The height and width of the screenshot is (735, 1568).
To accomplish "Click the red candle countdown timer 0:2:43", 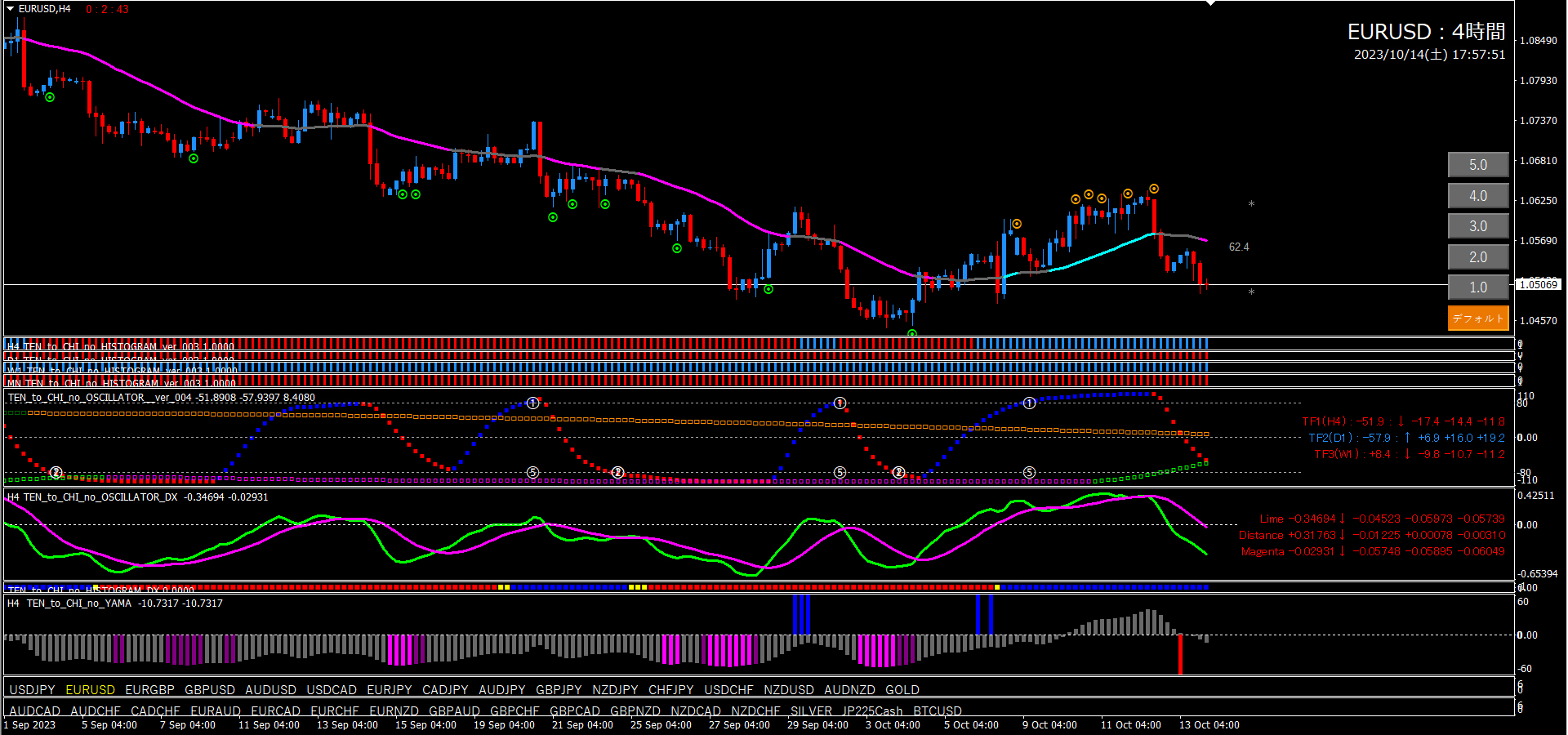I will [x=107, y=9].
